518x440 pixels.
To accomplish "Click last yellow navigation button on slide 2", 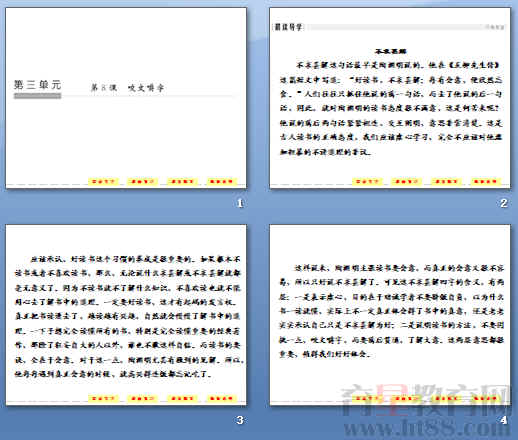I will coord(486,182).
